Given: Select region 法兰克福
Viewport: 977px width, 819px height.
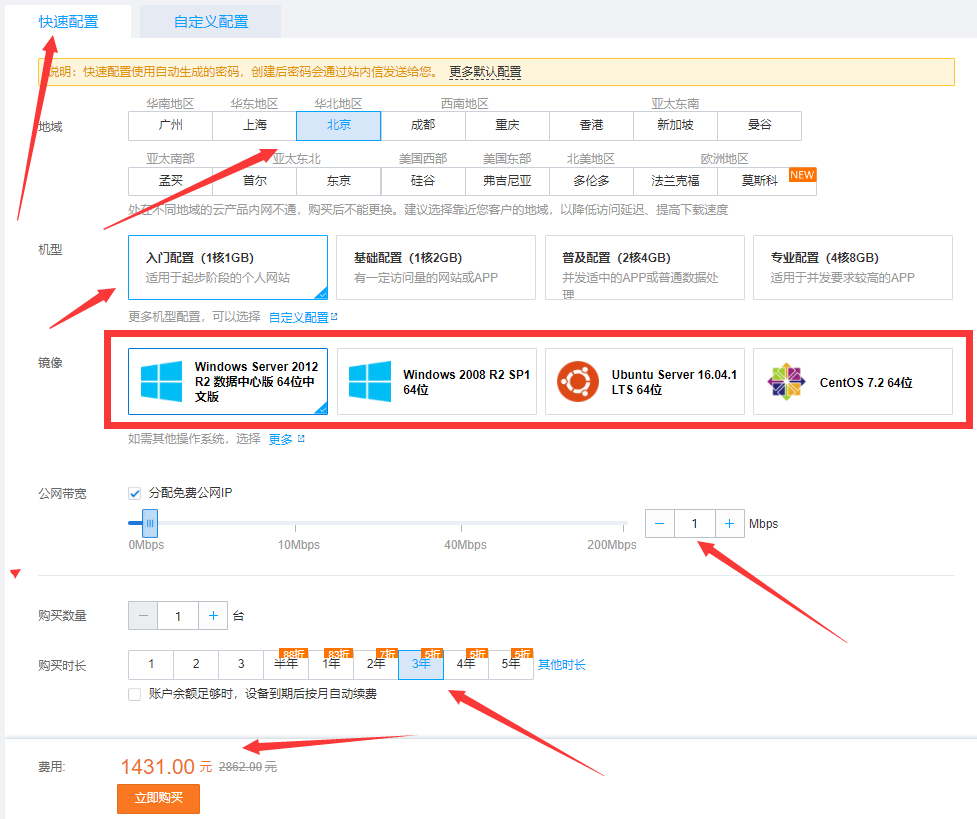Looking at the screenshot, I should click(x=675, y=181).
